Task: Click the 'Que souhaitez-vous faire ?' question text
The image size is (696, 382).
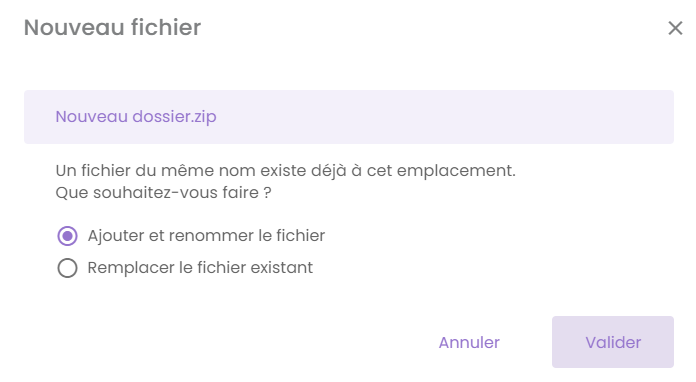Action: pos(163,193)
